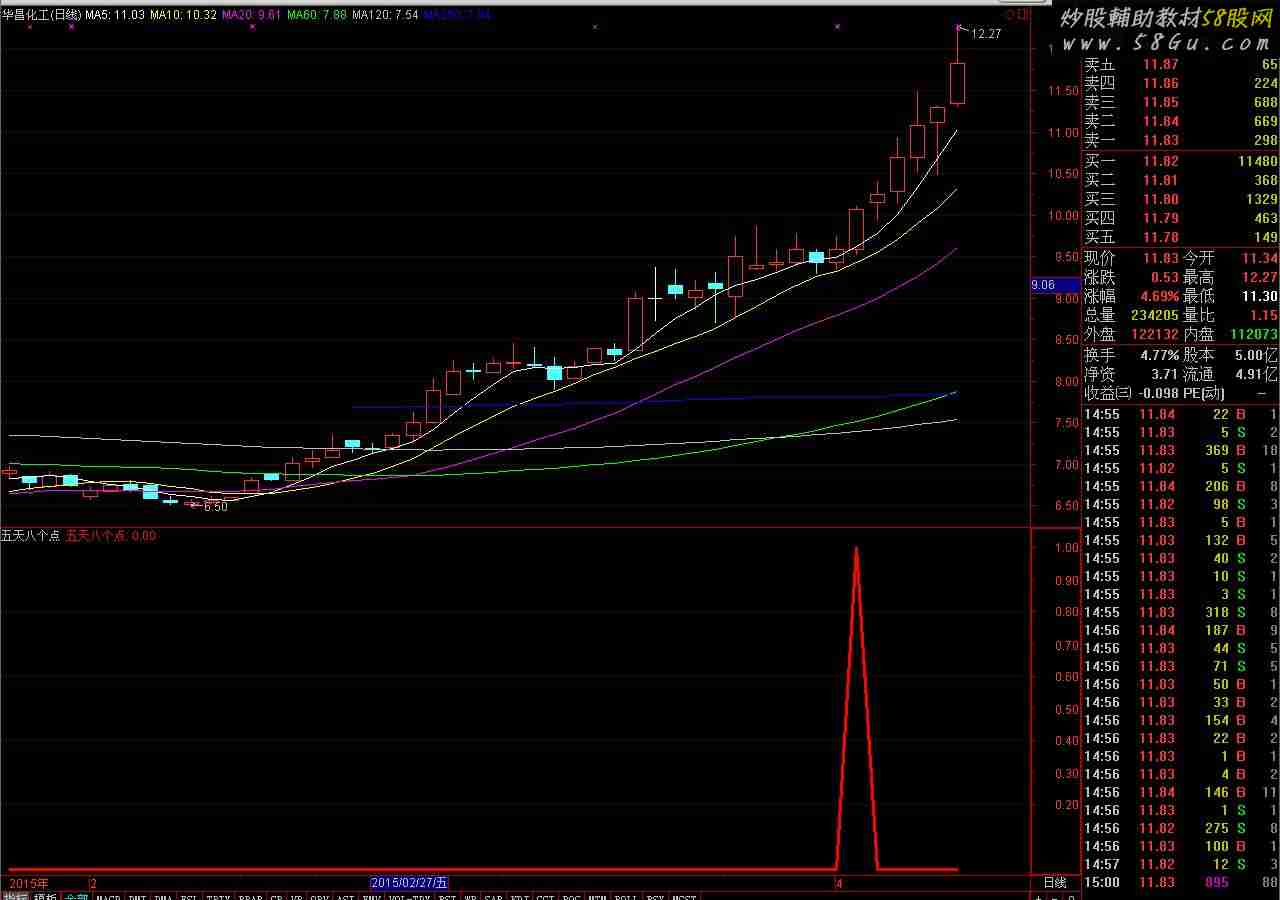Click the 2015年 label on the time axis
Viewport: 1280px width, 900px height.
(x=28, y=883)
